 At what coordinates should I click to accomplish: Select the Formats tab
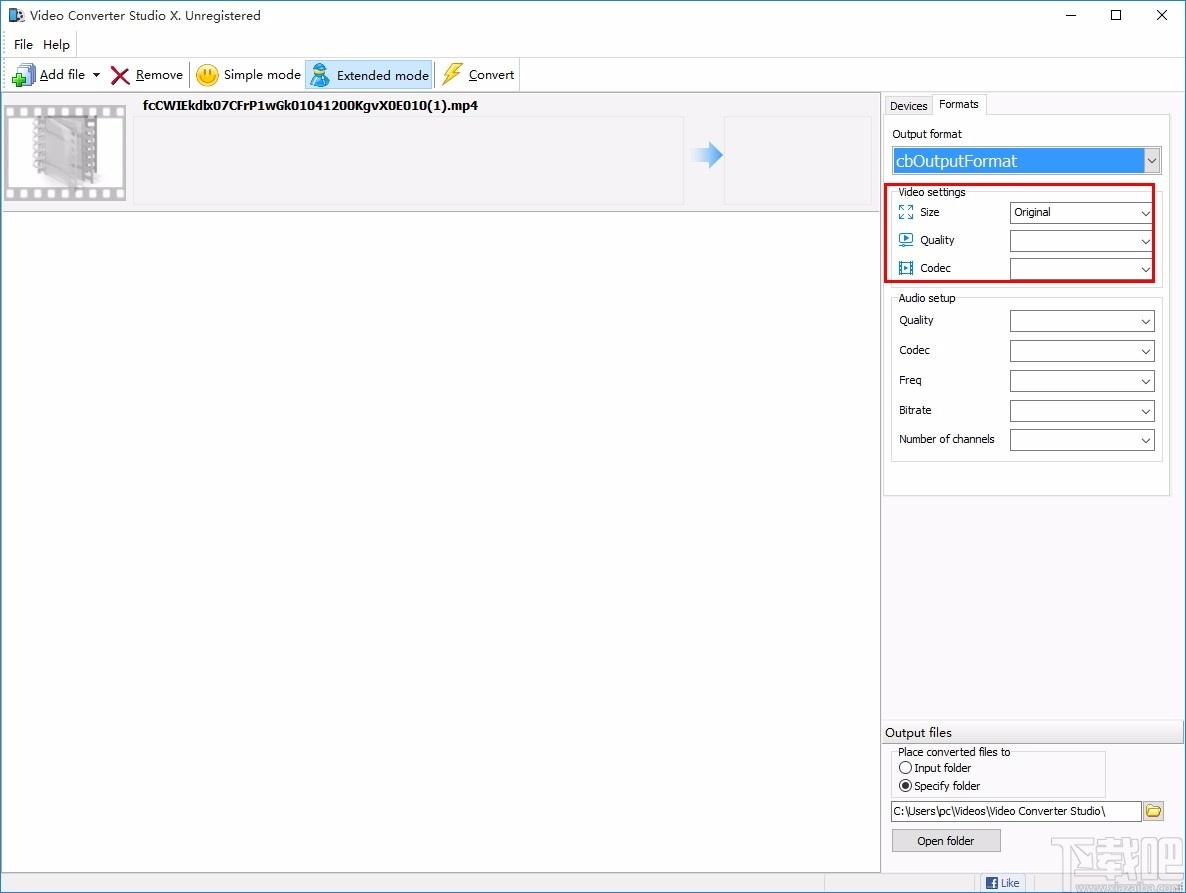pos(958,104)
